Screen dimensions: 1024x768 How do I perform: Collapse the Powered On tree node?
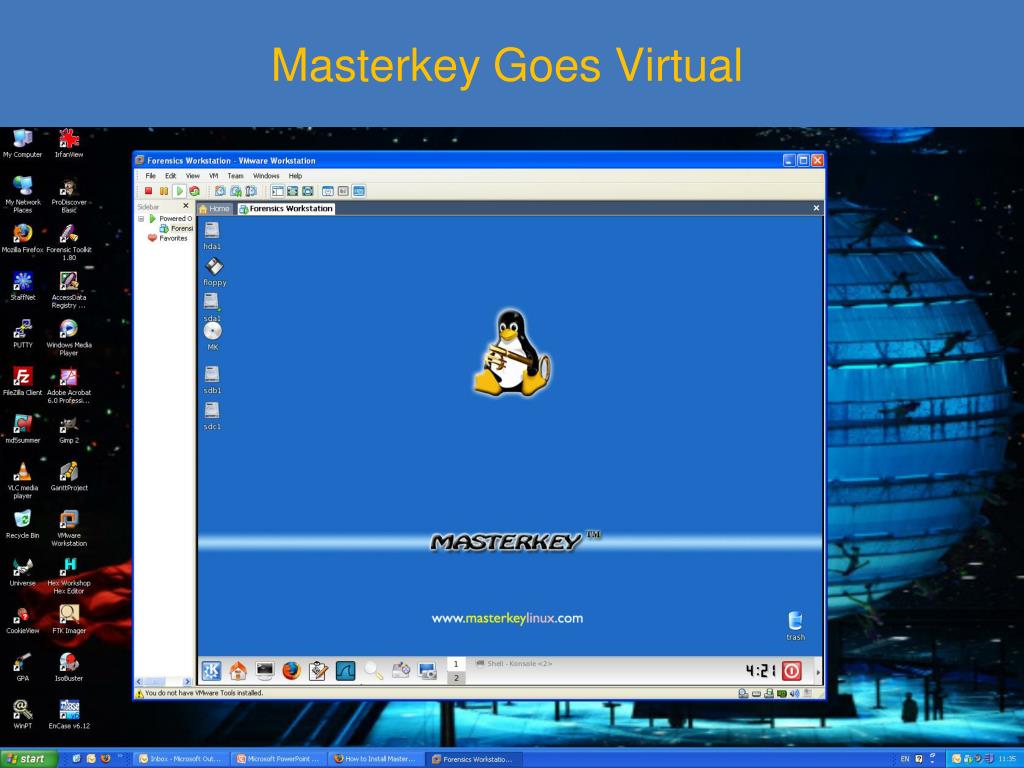141,219
